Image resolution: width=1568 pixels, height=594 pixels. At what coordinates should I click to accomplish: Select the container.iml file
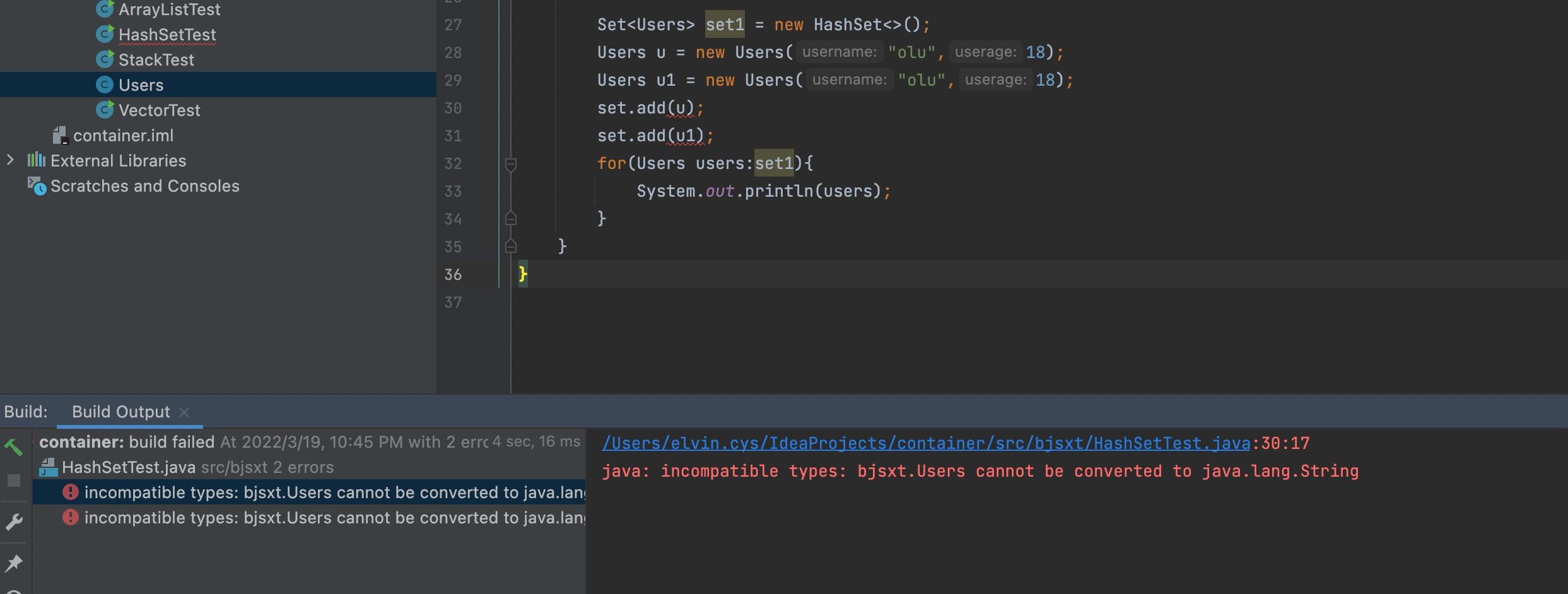tap(123, 136)
